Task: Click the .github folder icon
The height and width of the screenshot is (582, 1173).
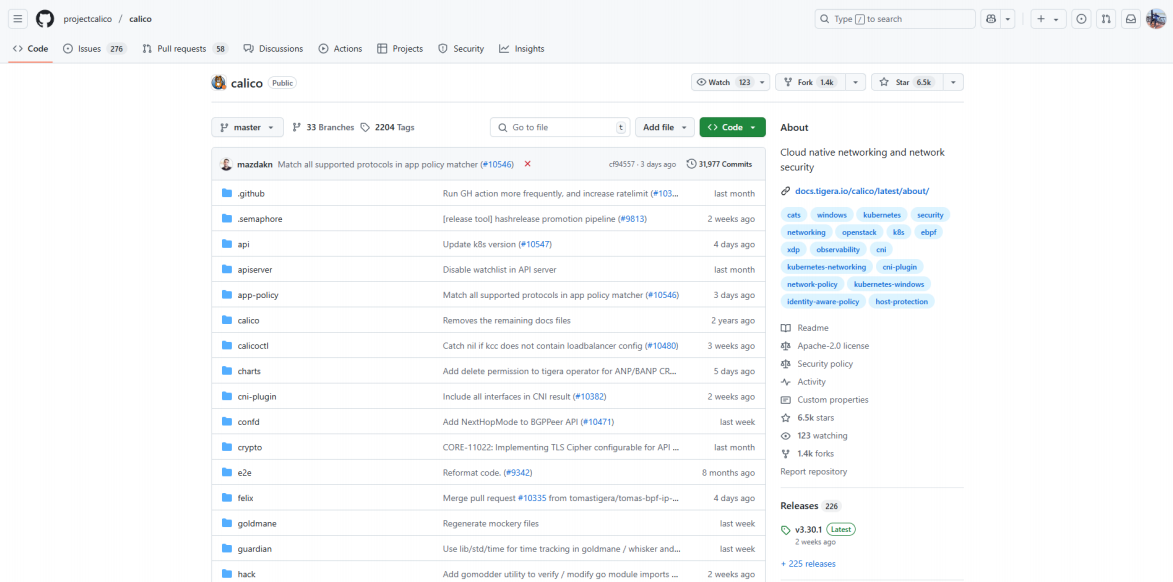Action: click(227, 194)
